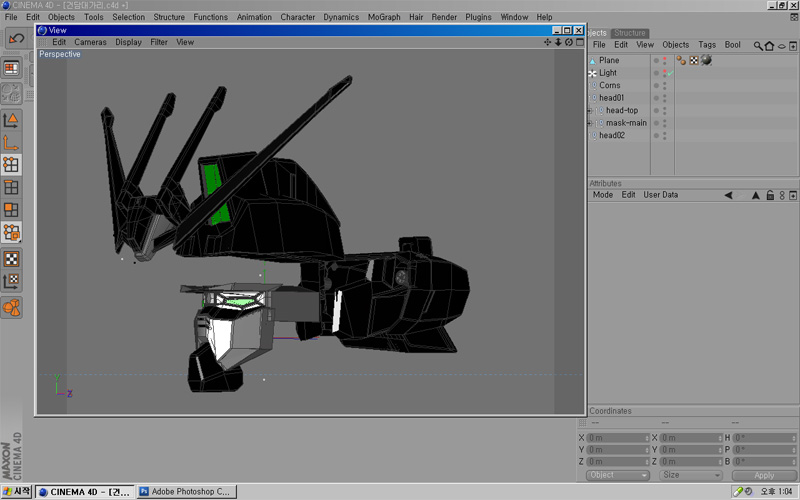Toggle the Attributes lock icon
Viewport: 800px width, 500px height.
[x=770, y=195]
